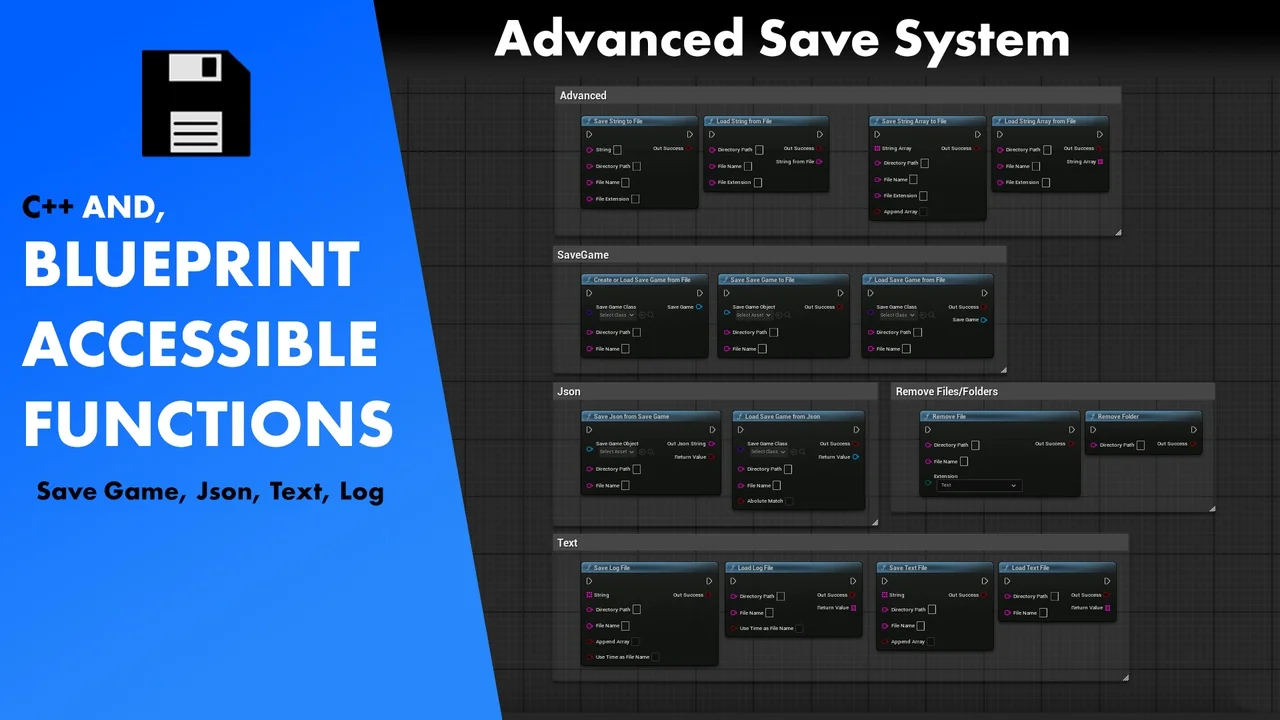
Task: Open Select Asset dropdown in Save Save Game to File
Action: [754, 315]
